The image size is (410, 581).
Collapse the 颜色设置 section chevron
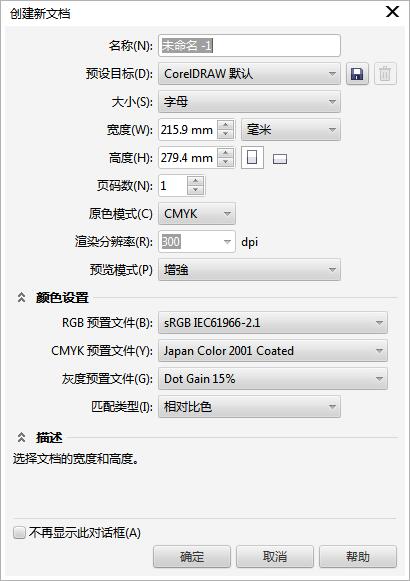[x=21, y=297]
